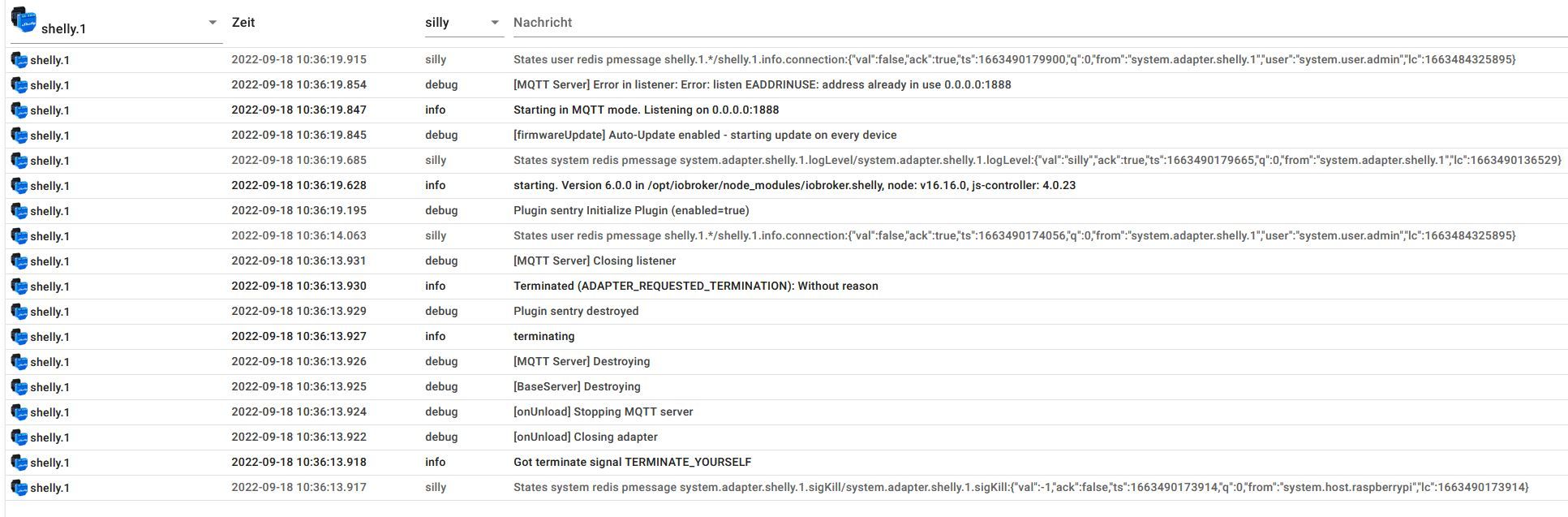Viewport: 1568px width, 517px height.
Task: Click the shelly icon beside the EADDRINUSE error row
Action: [19, 85]
